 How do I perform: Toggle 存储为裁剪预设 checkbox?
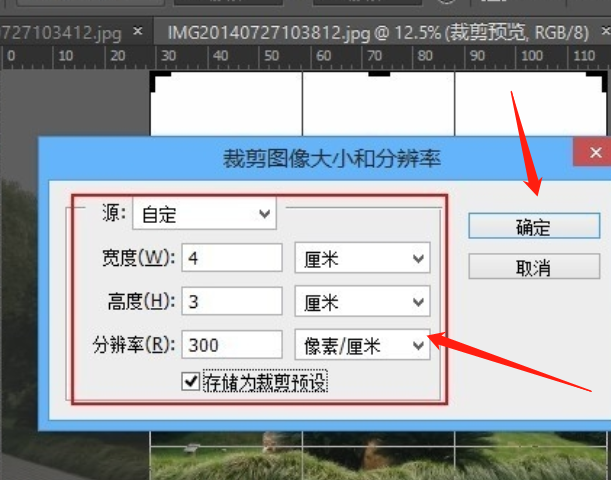(191, 381)
